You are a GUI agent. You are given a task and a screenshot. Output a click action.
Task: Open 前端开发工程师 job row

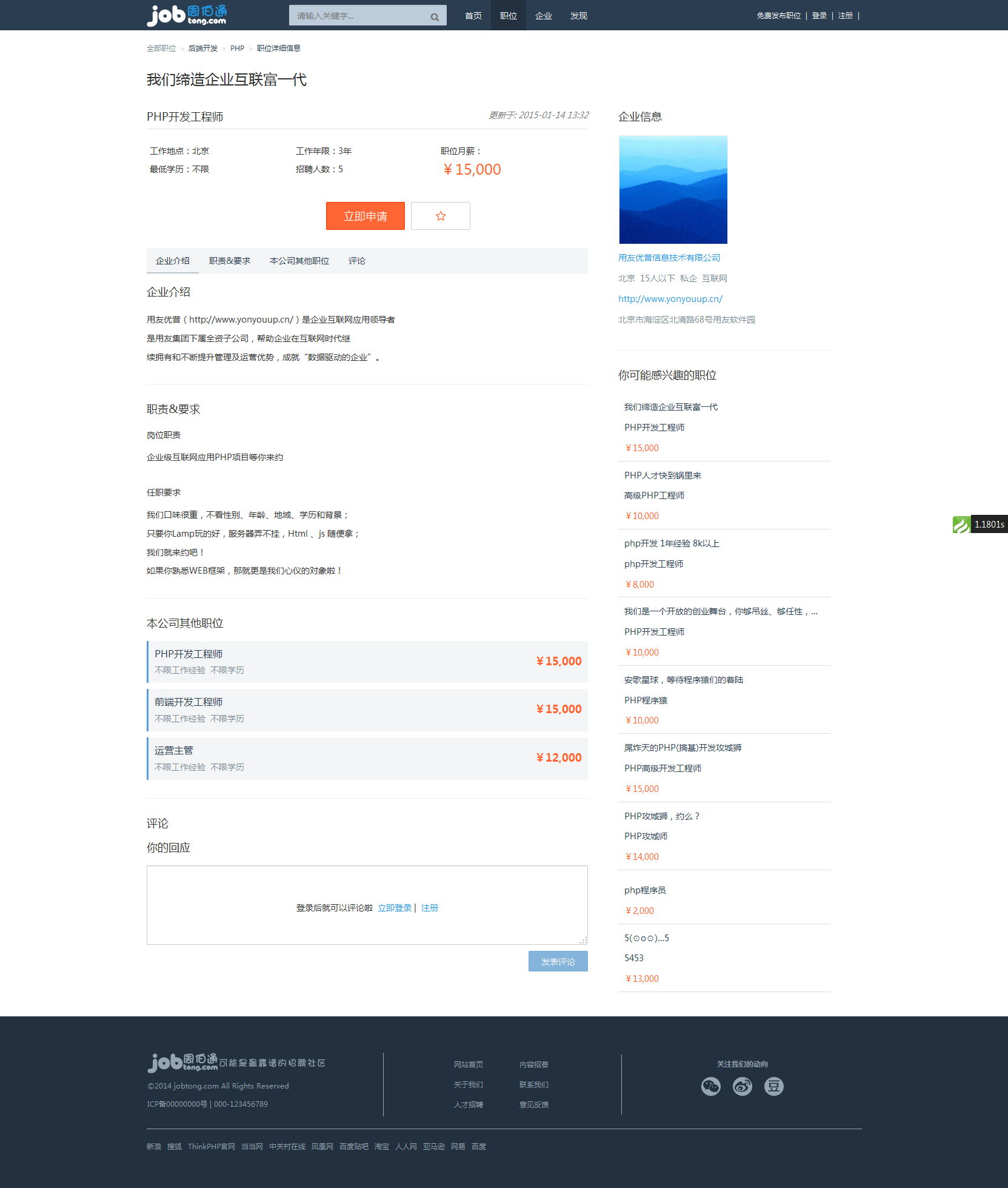(367, 710)
